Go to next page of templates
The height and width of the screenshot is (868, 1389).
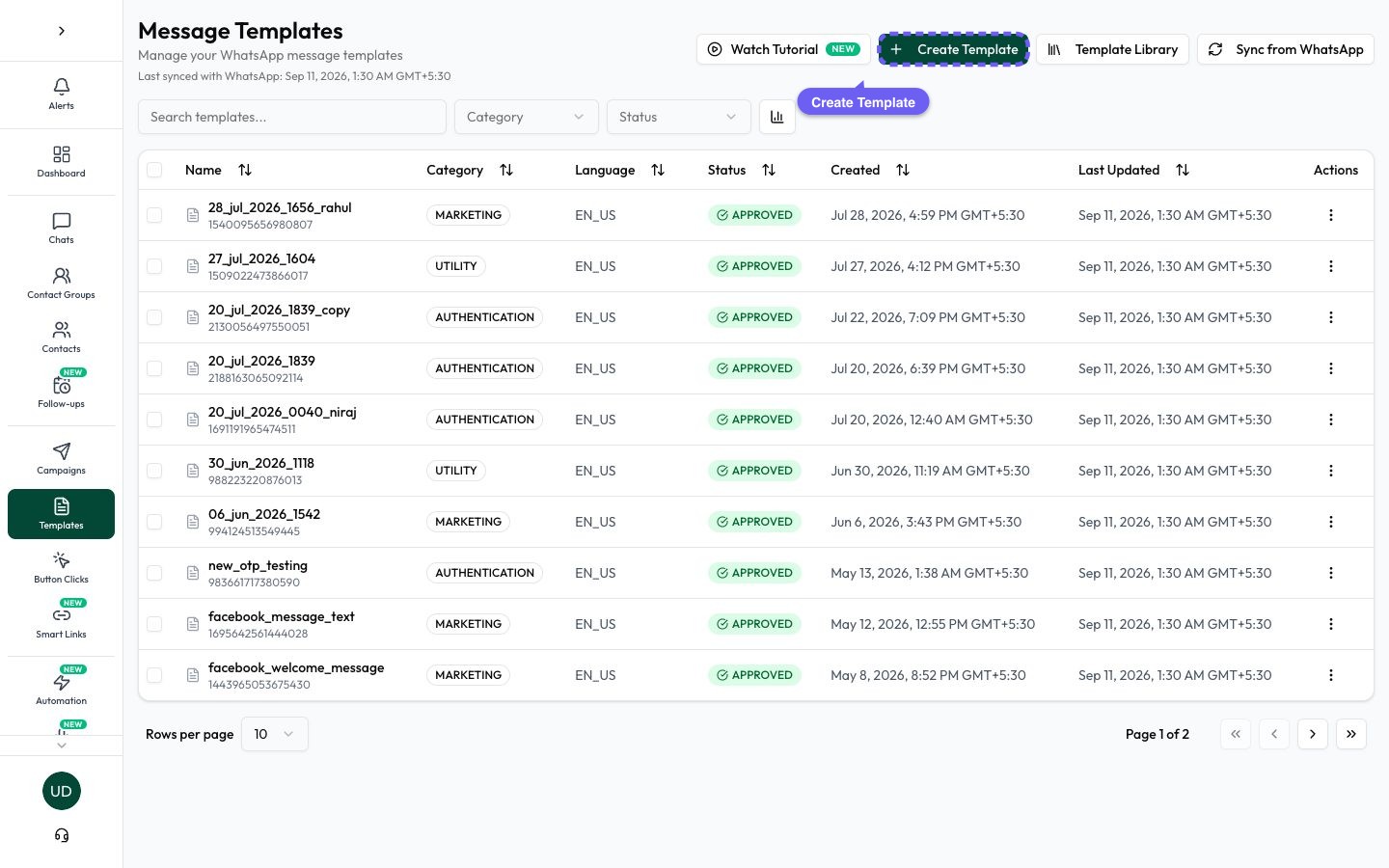click(1313, 734)
